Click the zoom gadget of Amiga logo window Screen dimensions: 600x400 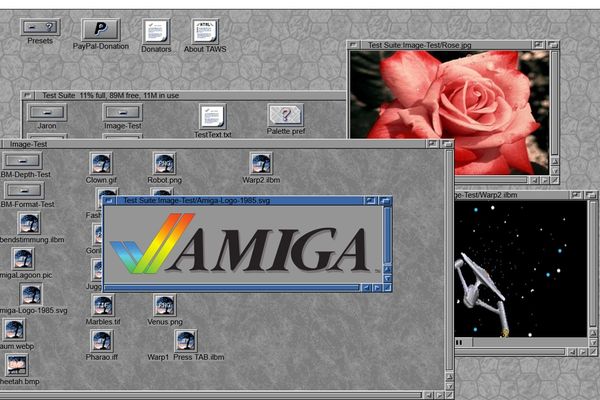(x=370, y=201)
